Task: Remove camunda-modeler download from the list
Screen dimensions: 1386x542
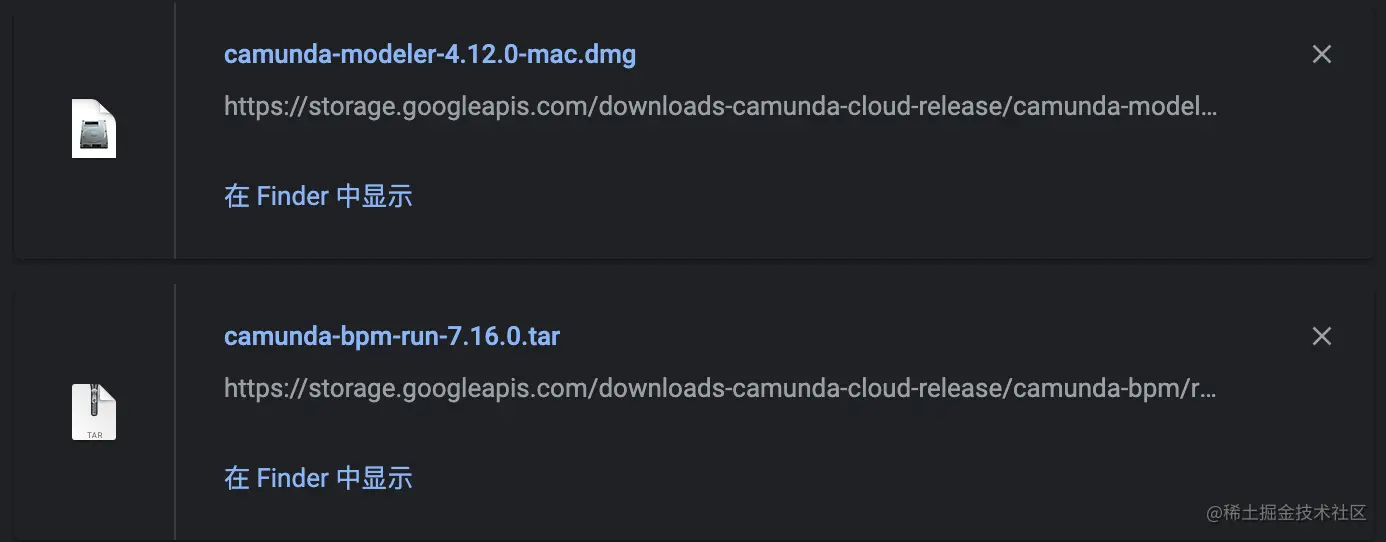Action: point(1321,54)
